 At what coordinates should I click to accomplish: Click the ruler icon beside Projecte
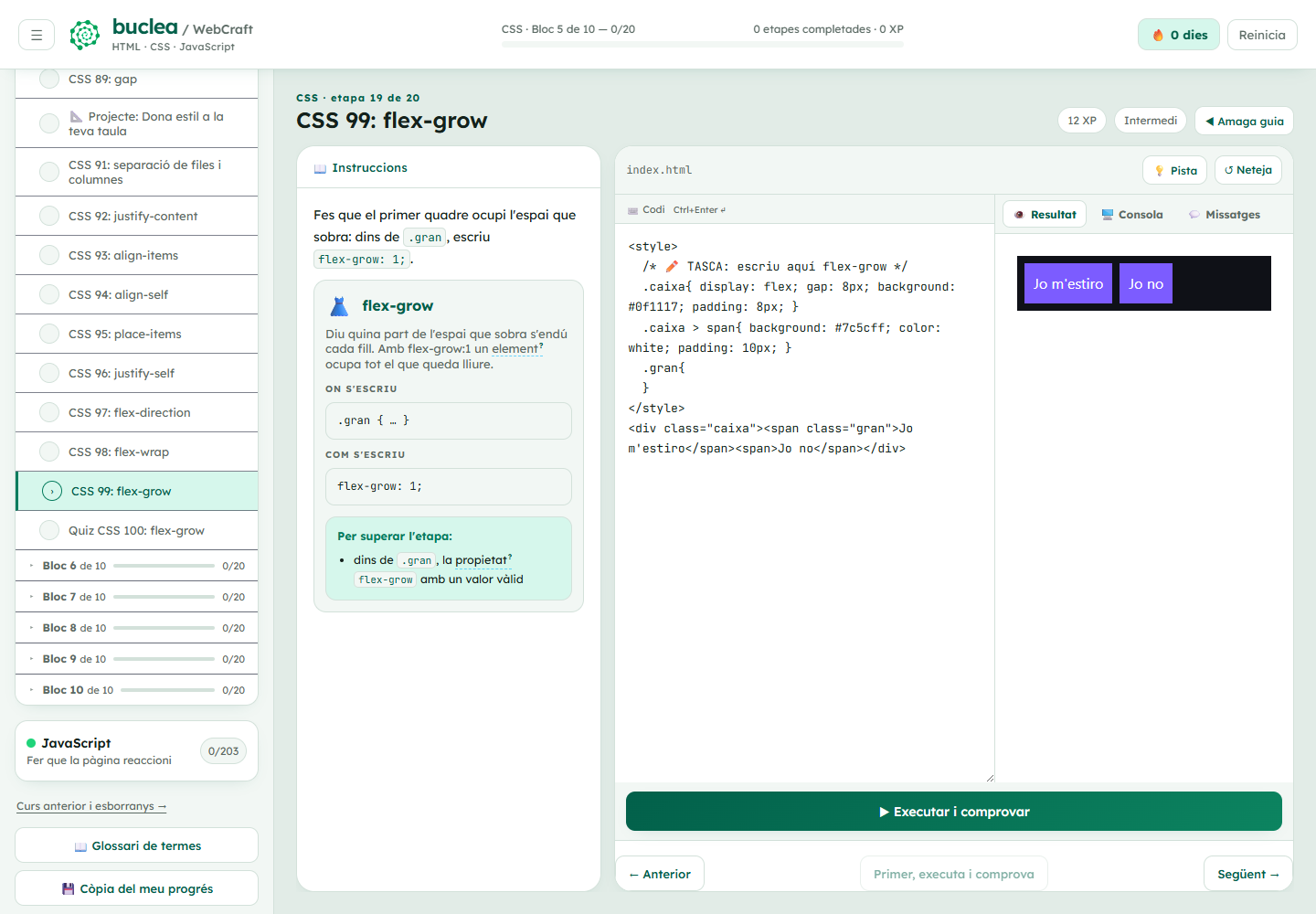[x=76, y=116]
